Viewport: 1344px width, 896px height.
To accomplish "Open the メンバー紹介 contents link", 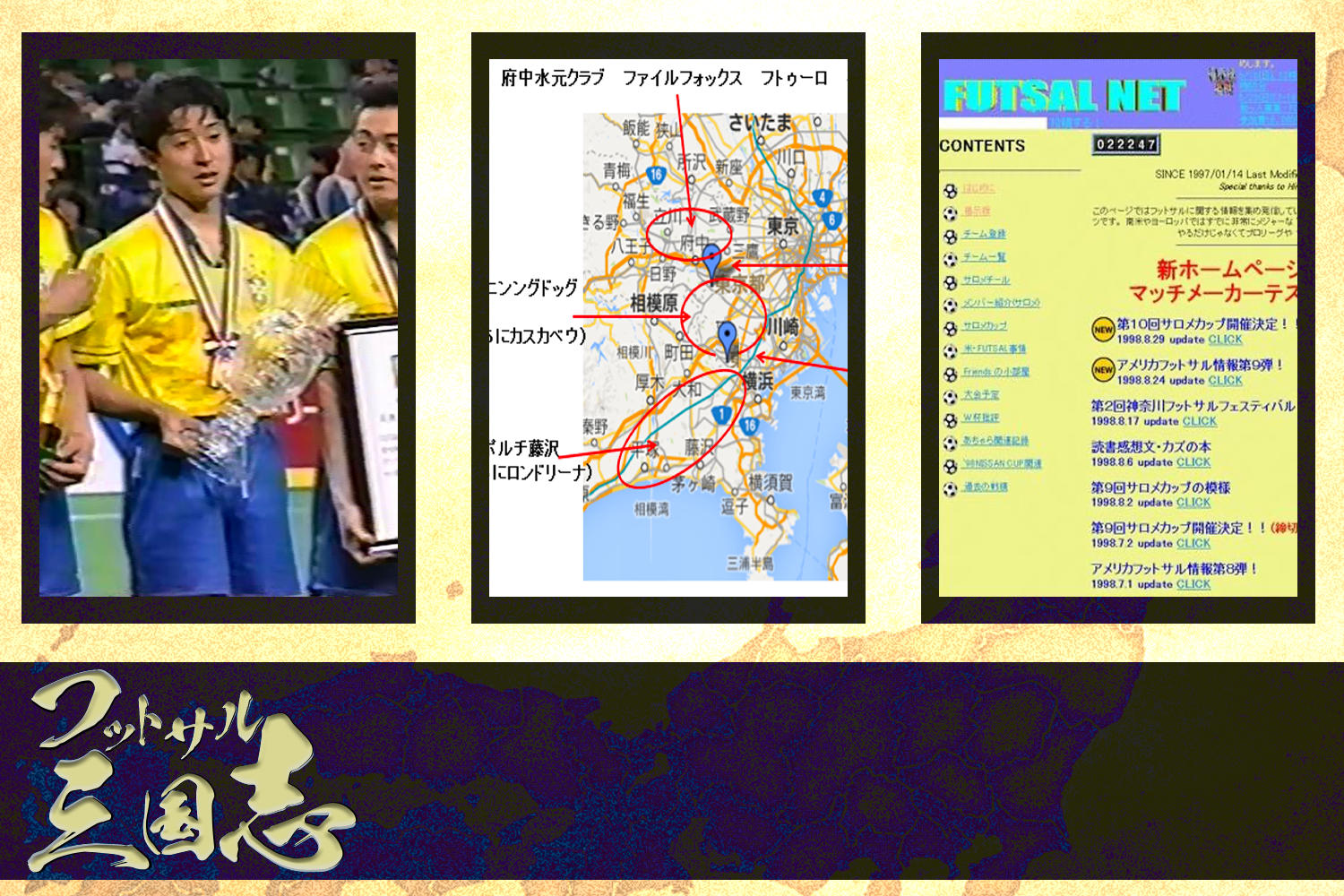I will pos(1001,303).
